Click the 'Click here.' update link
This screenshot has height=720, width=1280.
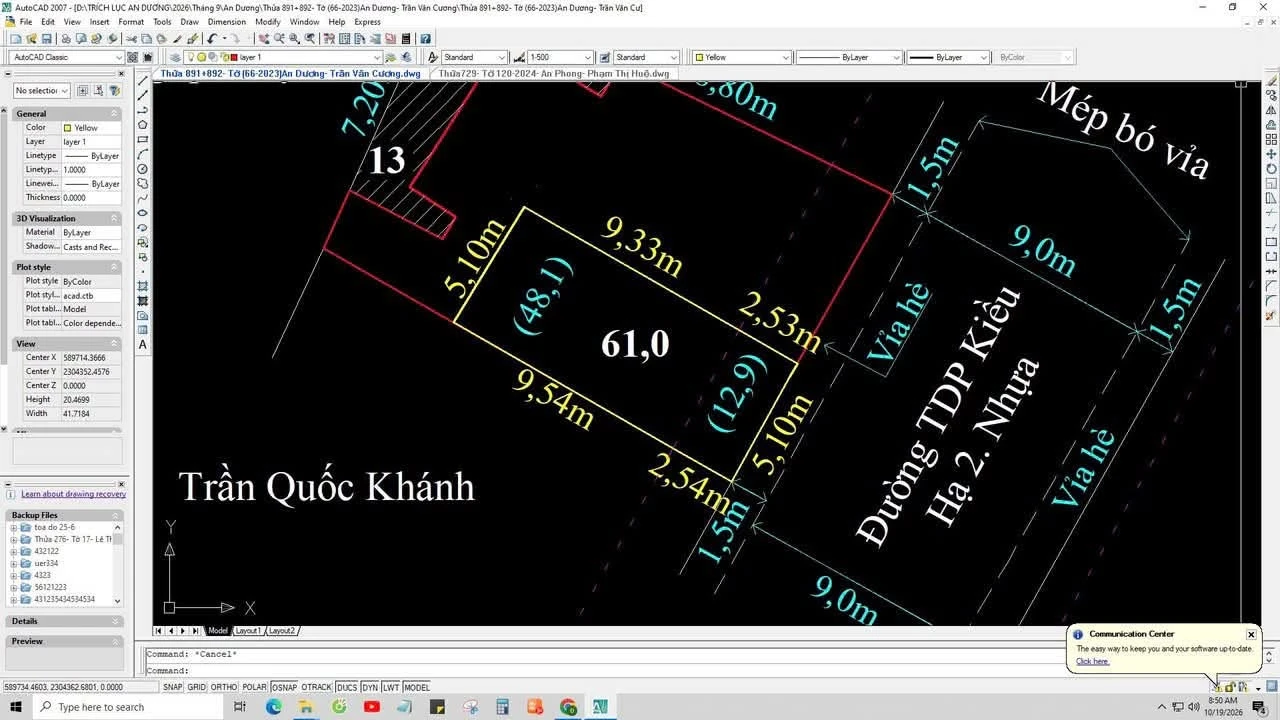pos(1092,661)
